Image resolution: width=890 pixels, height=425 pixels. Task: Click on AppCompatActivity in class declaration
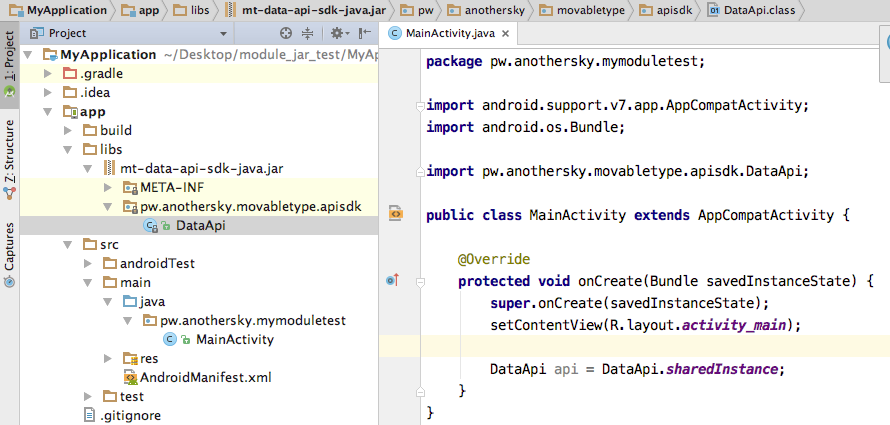pyautogui.click(x=766, y=216)
